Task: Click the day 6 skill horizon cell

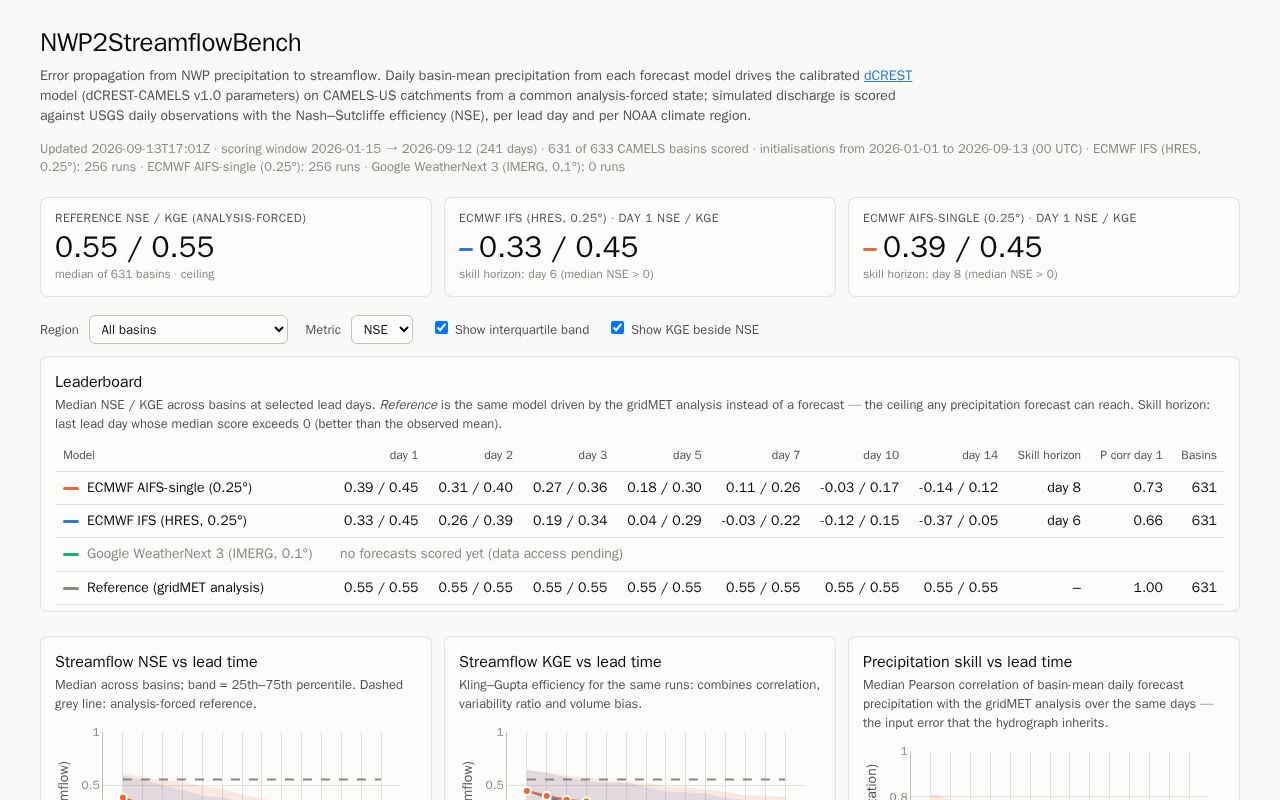Action: click(x=1064, y=521)
